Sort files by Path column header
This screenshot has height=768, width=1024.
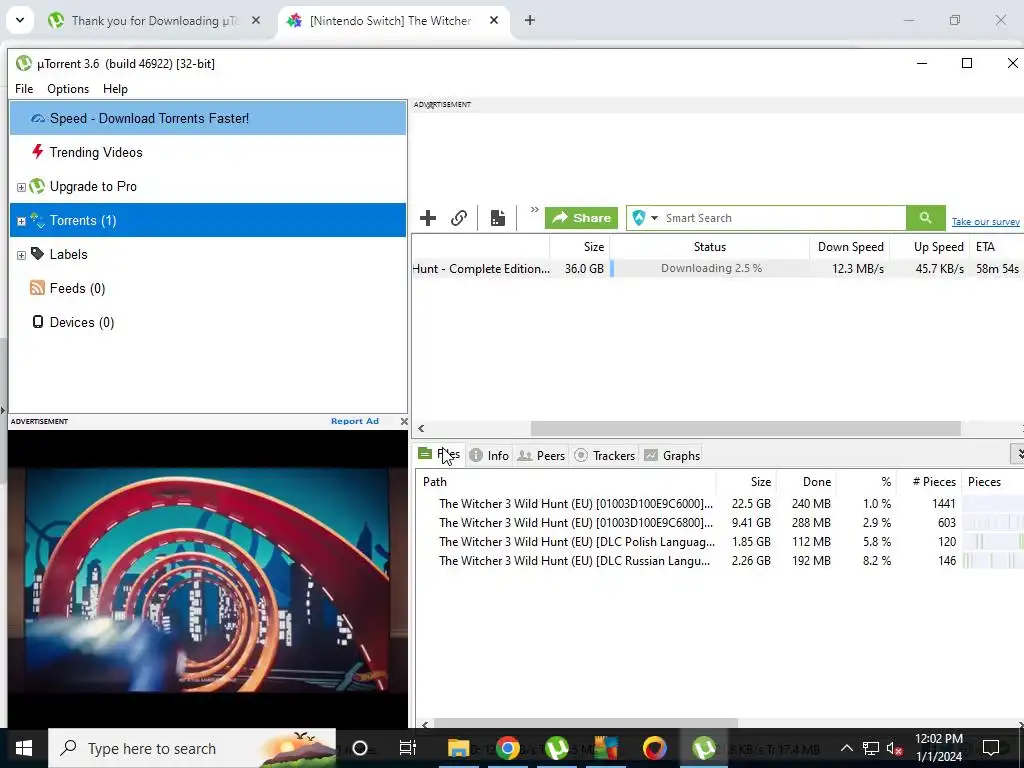pyautogui.click(x=566, y=482)
